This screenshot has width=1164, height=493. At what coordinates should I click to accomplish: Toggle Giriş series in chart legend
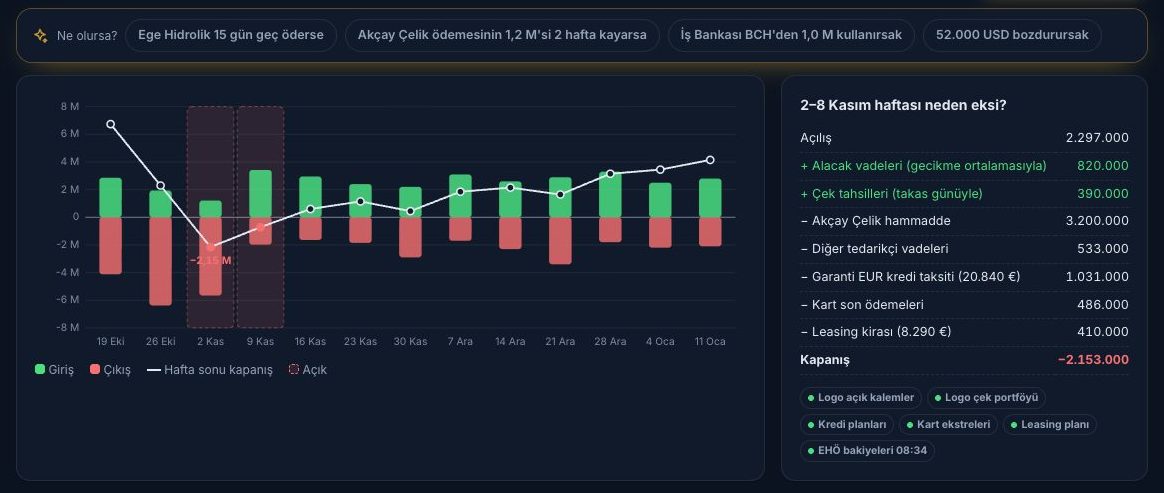click(x=54, y=370)
